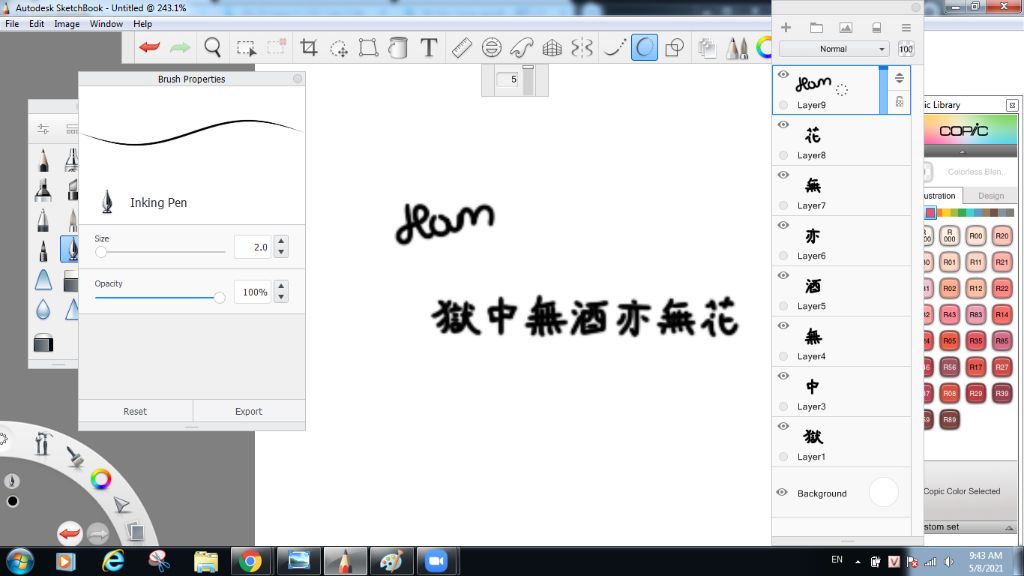The image size is (1024, 576).
Task: Open the Draw Styles shapes tool
Action: [x=674, y=48]
